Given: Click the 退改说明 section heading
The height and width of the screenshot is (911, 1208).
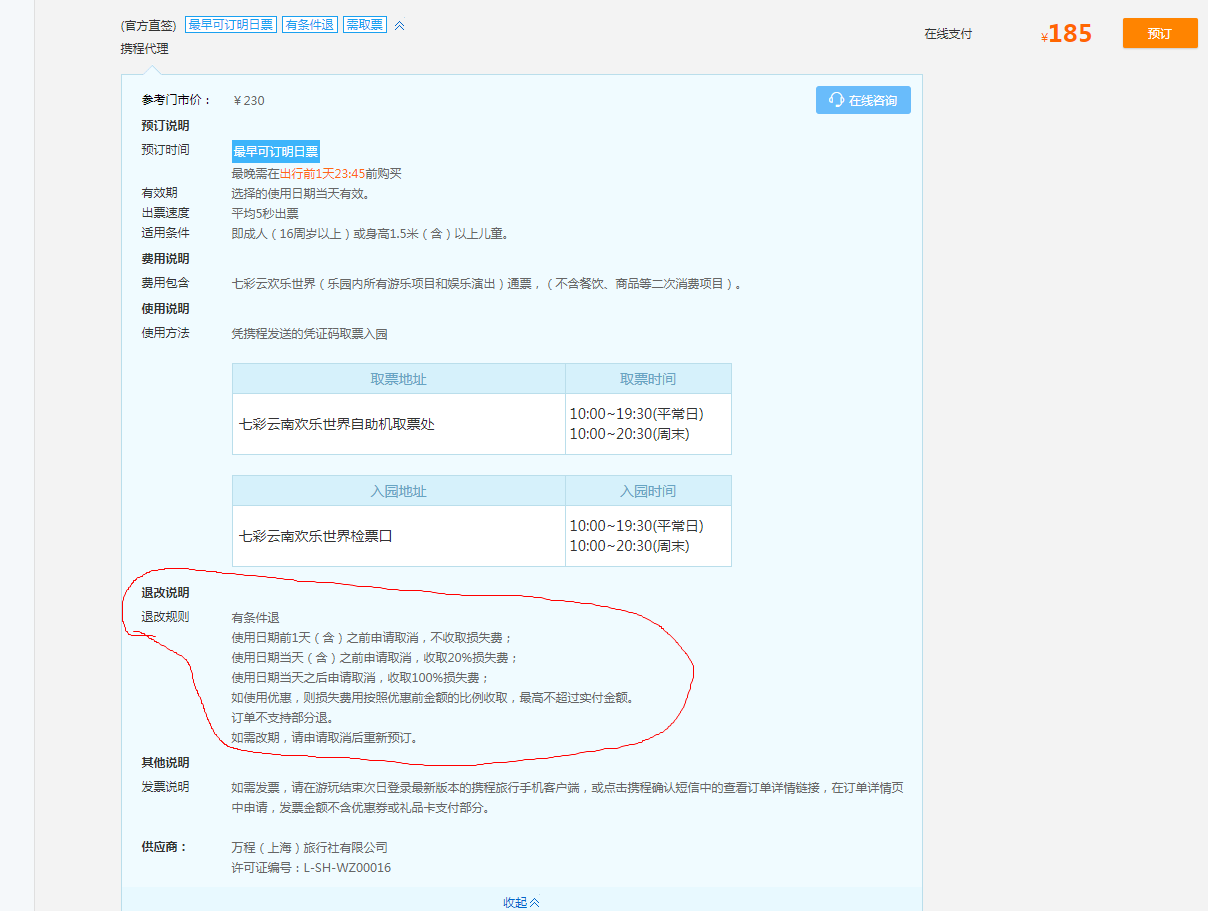Looking at the screenshot, I should click(165, 593).
